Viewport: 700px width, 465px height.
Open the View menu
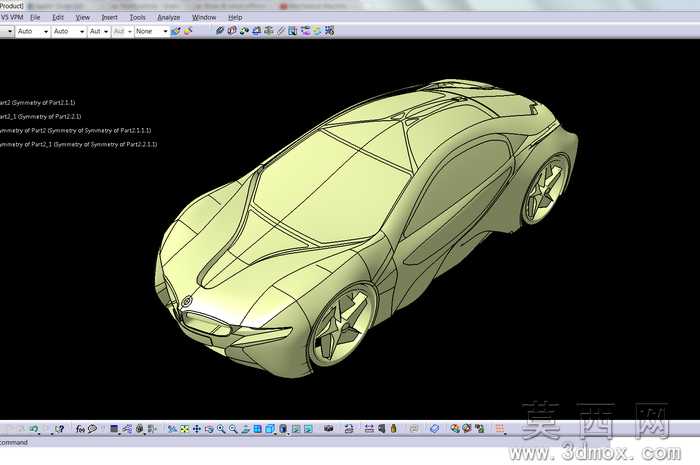83,17
